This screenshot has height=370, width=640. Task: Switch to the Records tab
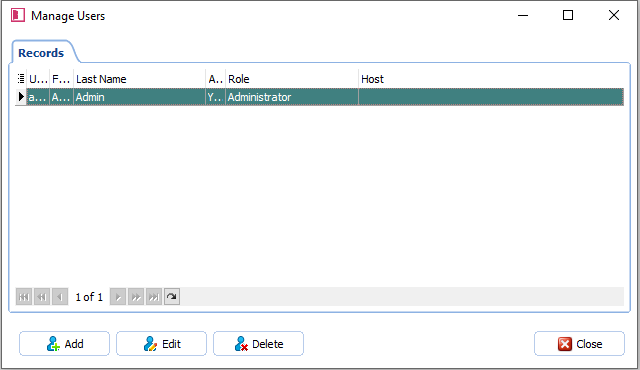41,53
